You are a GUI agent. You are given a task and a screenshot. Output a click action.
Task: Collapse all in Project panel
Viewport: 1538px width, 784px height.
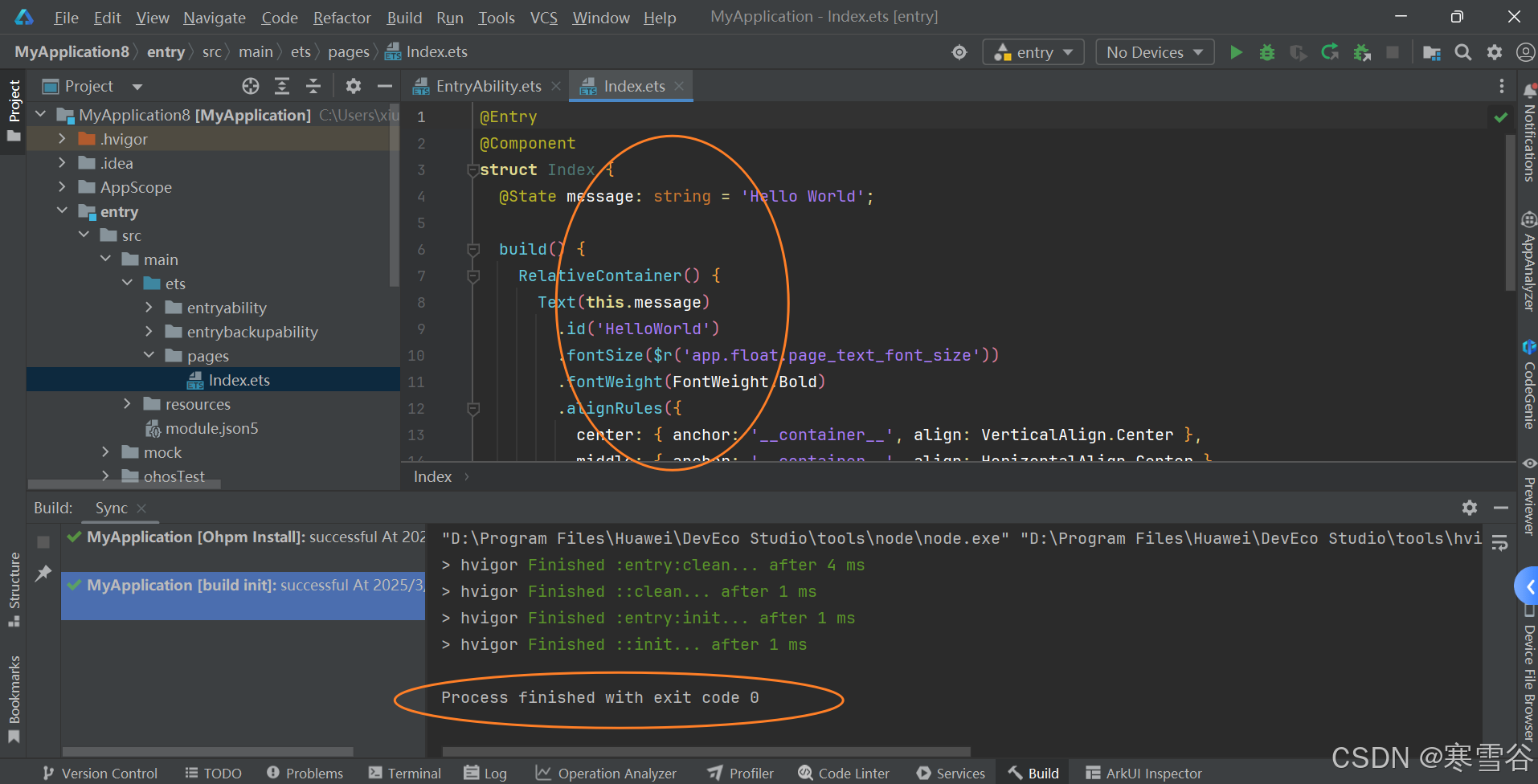pos(313,86)
